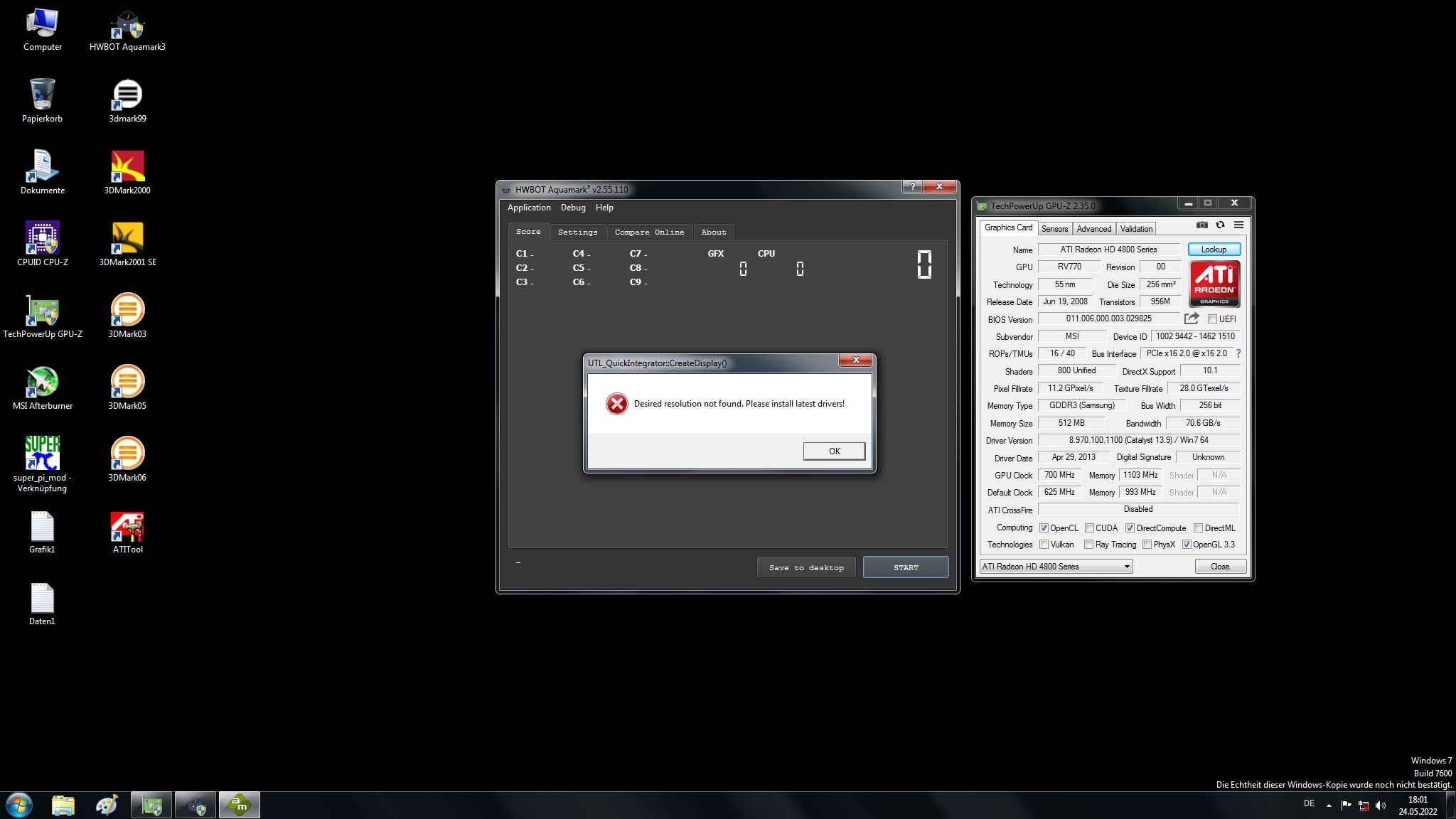Toggle PhysX checkbox in GPU-Z
Viewport: 1456px width, 819px height.
point(1147,545)
